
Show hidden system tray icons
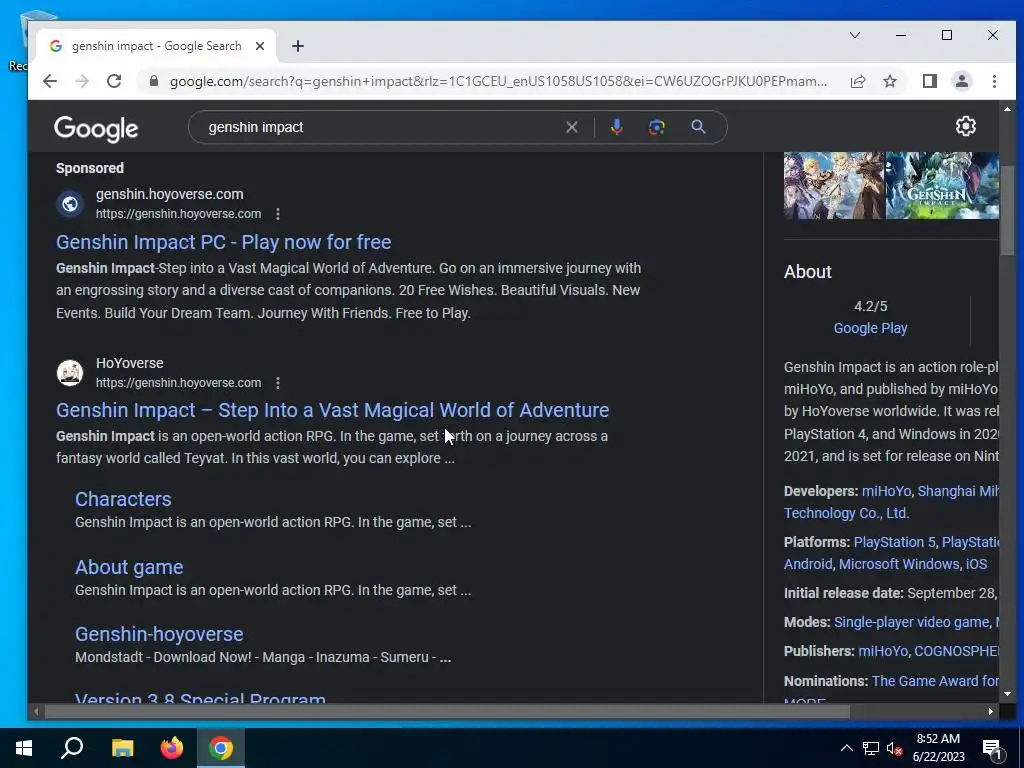click(x=846, y=748)
